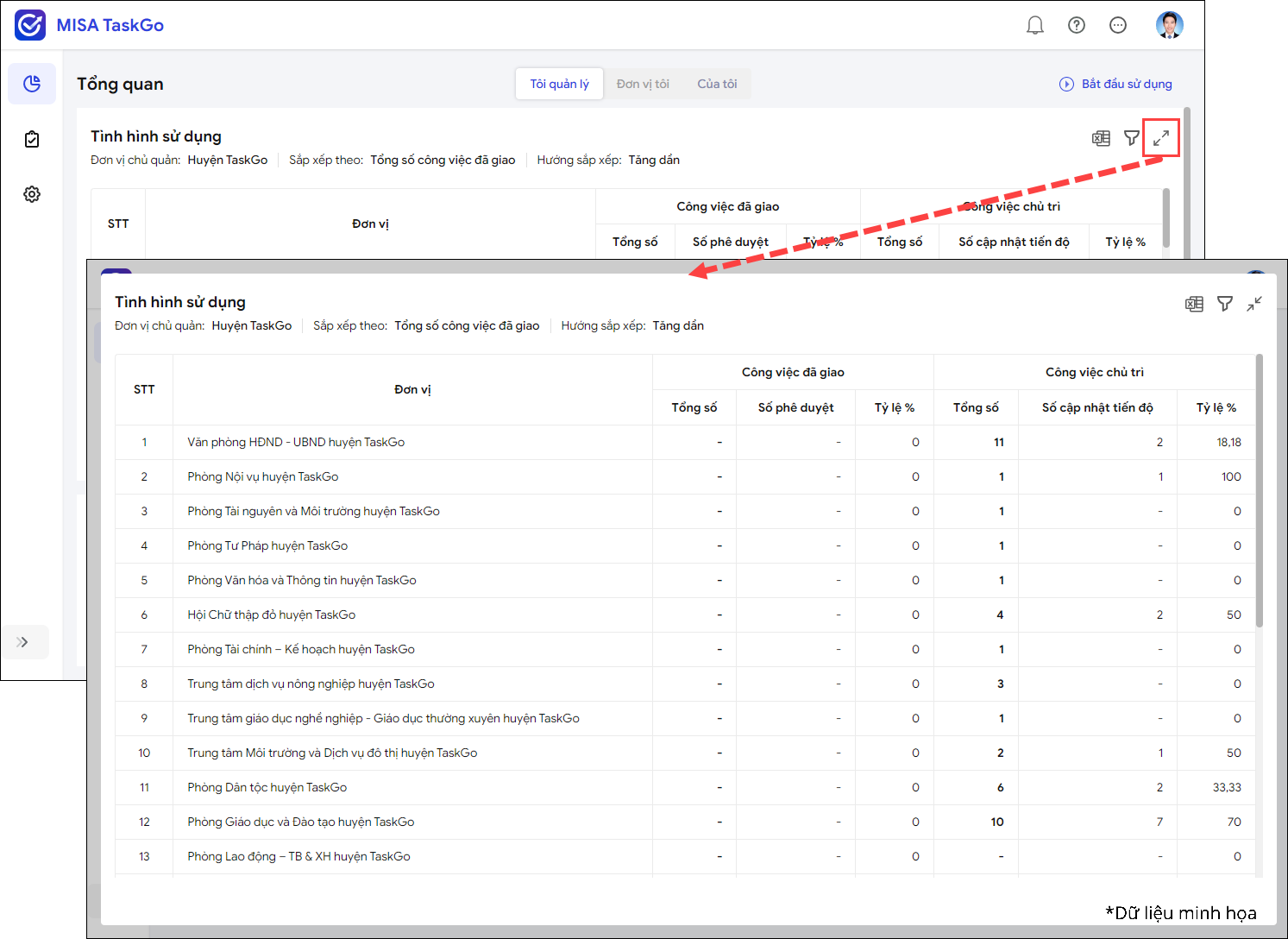
Task: Click the MISA TaskGo brand name
Action: pos(110,25)
